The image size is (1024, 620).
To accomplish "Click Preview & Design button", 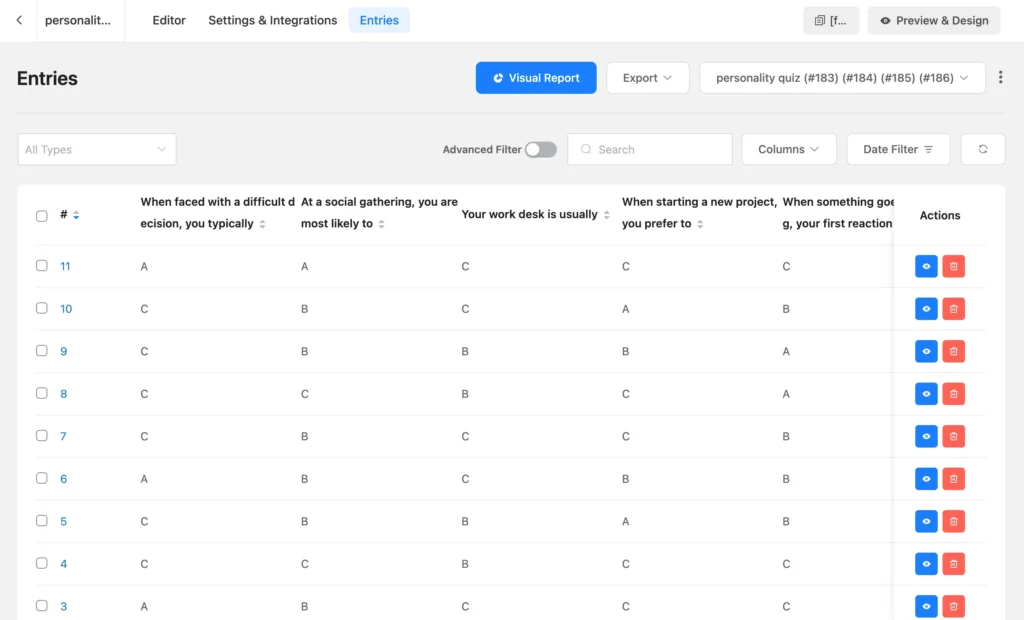I will 934,20.
